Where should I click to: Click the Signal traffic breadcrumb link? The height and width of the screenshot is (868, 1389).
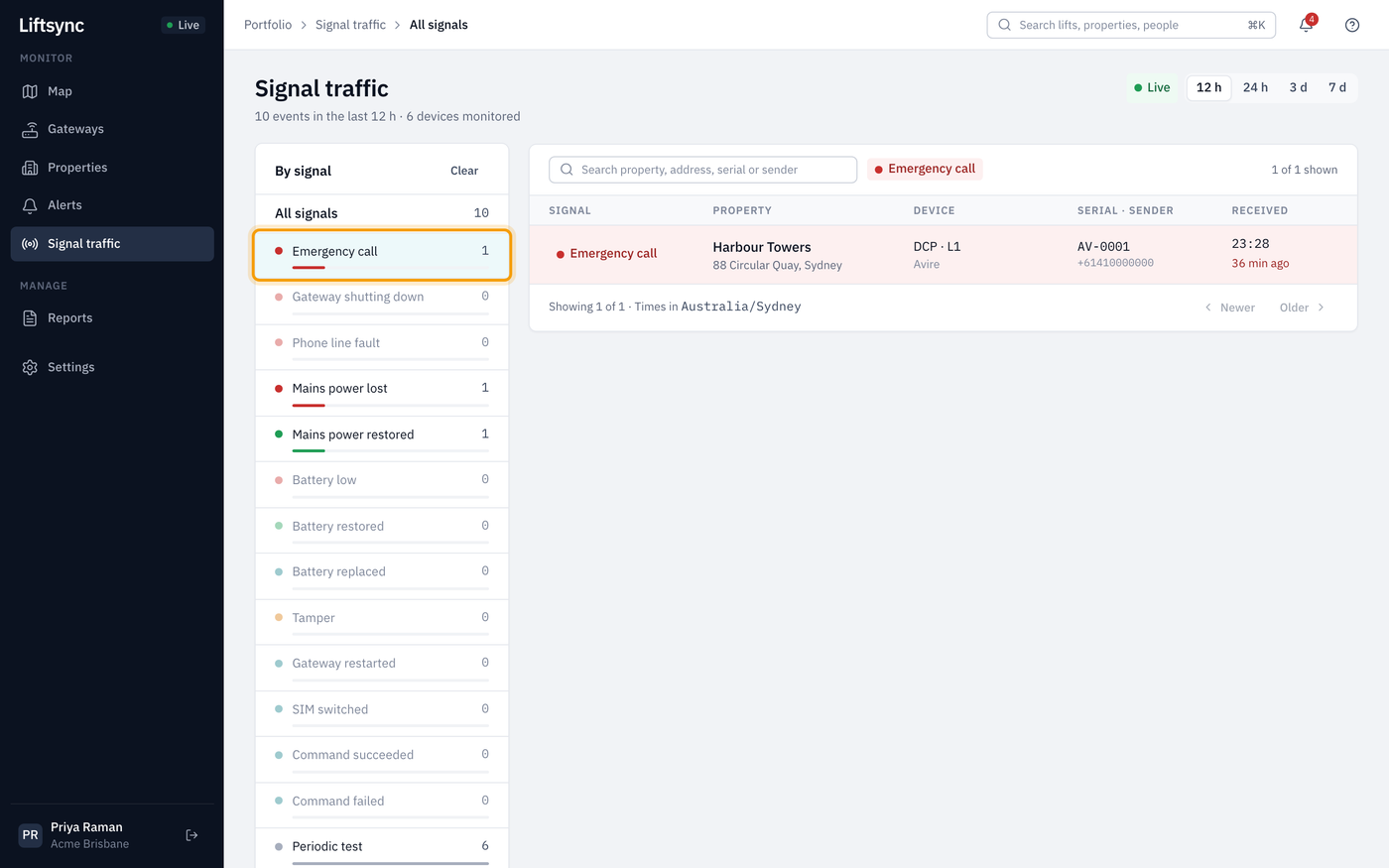click(x=350, y=25)
